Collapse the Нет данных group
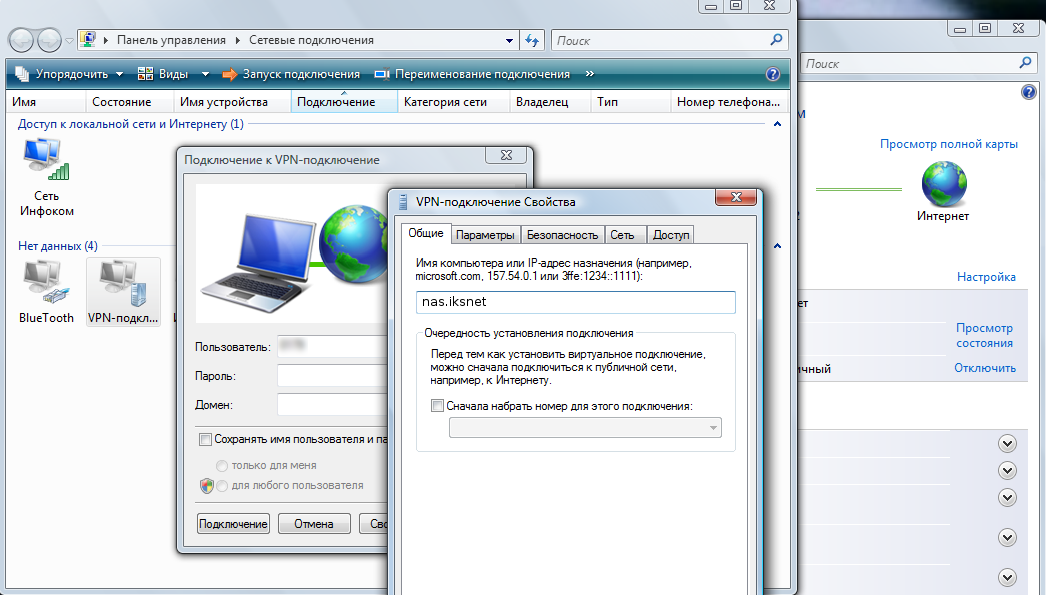The image size is (1046, 595). 777,246
